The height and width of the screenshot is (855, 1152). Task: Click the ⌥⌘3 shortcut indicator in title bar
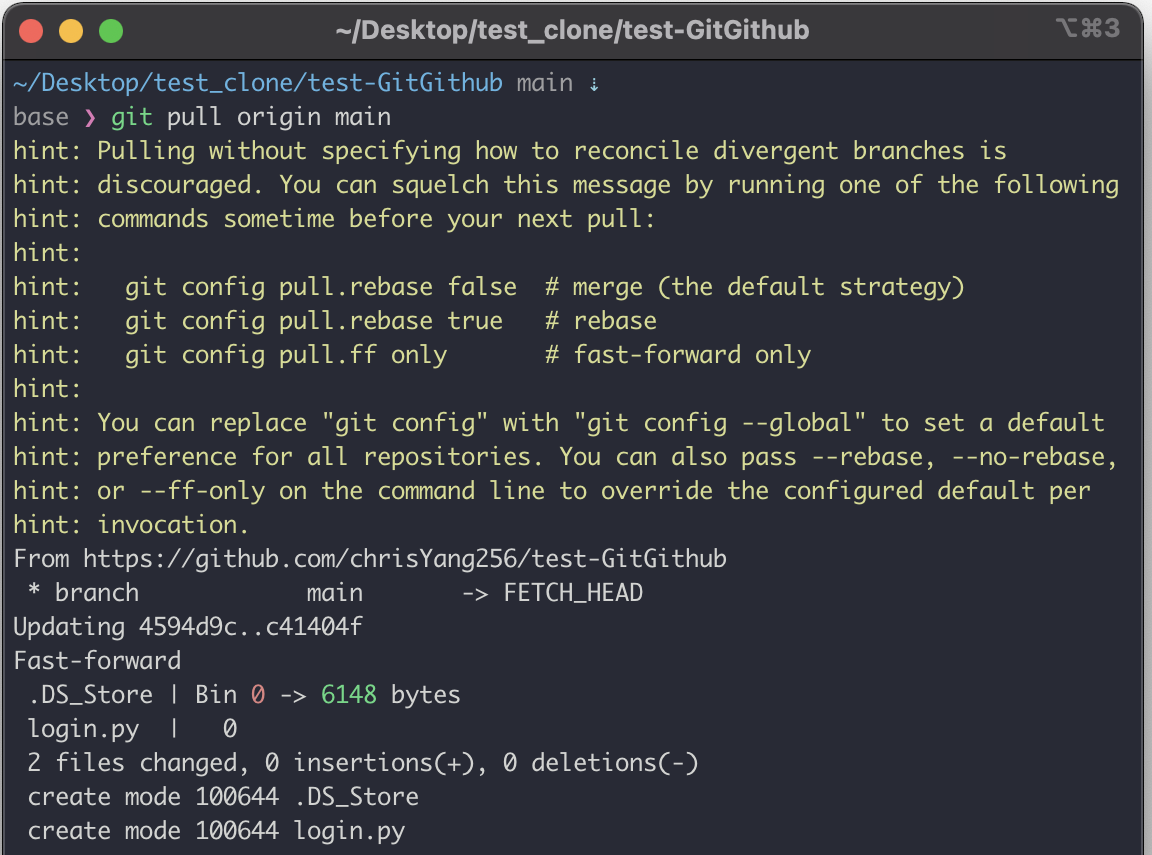point(1088,29)
